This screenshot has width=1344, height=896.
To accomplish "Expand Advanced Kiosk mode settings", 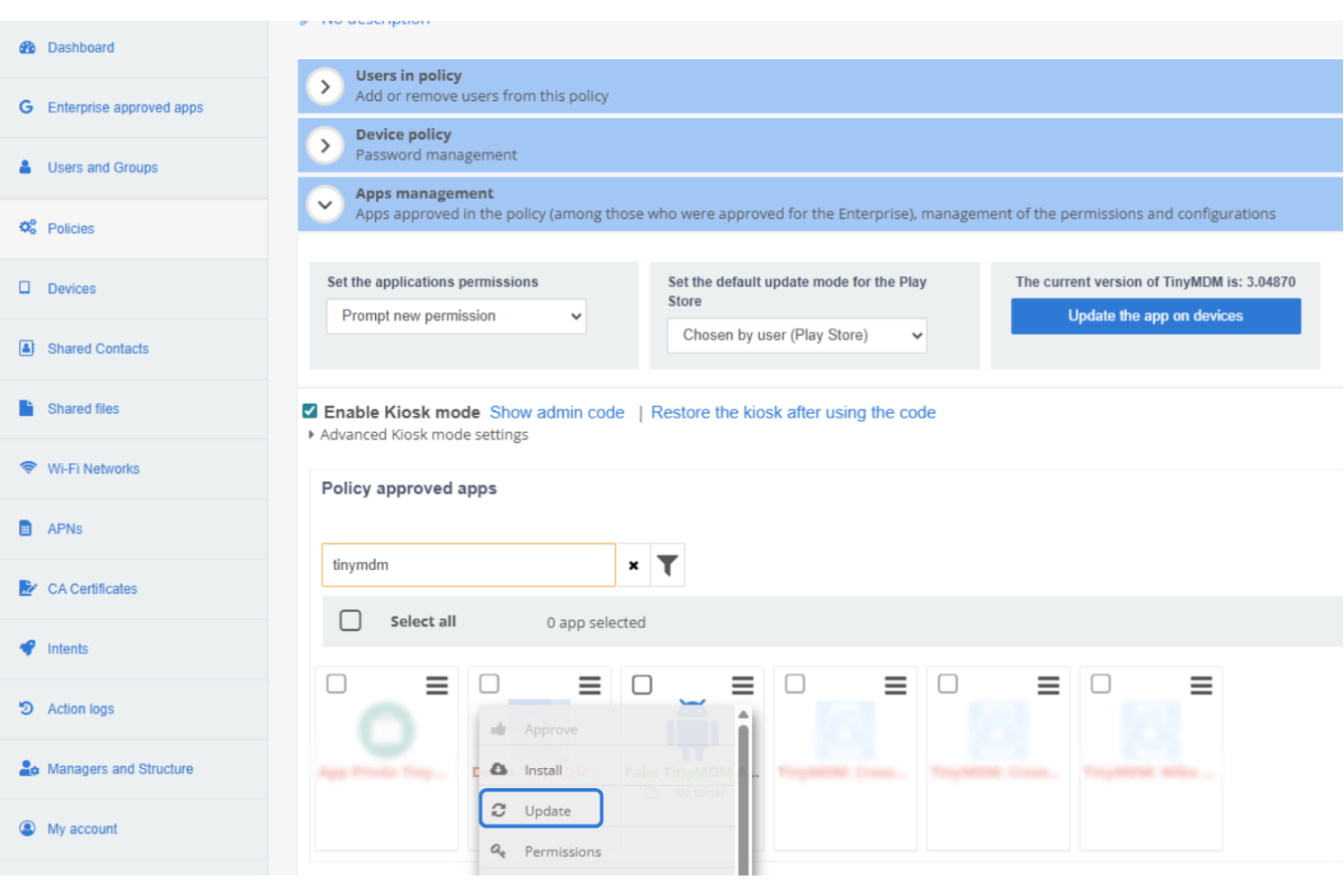I will [419, 435].
